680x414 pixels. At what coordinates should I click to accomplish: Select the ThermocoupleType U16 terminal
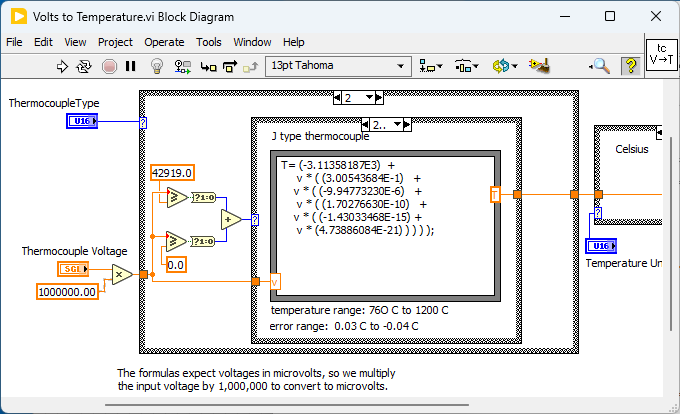pyautogui.click(x=82, y=121)
